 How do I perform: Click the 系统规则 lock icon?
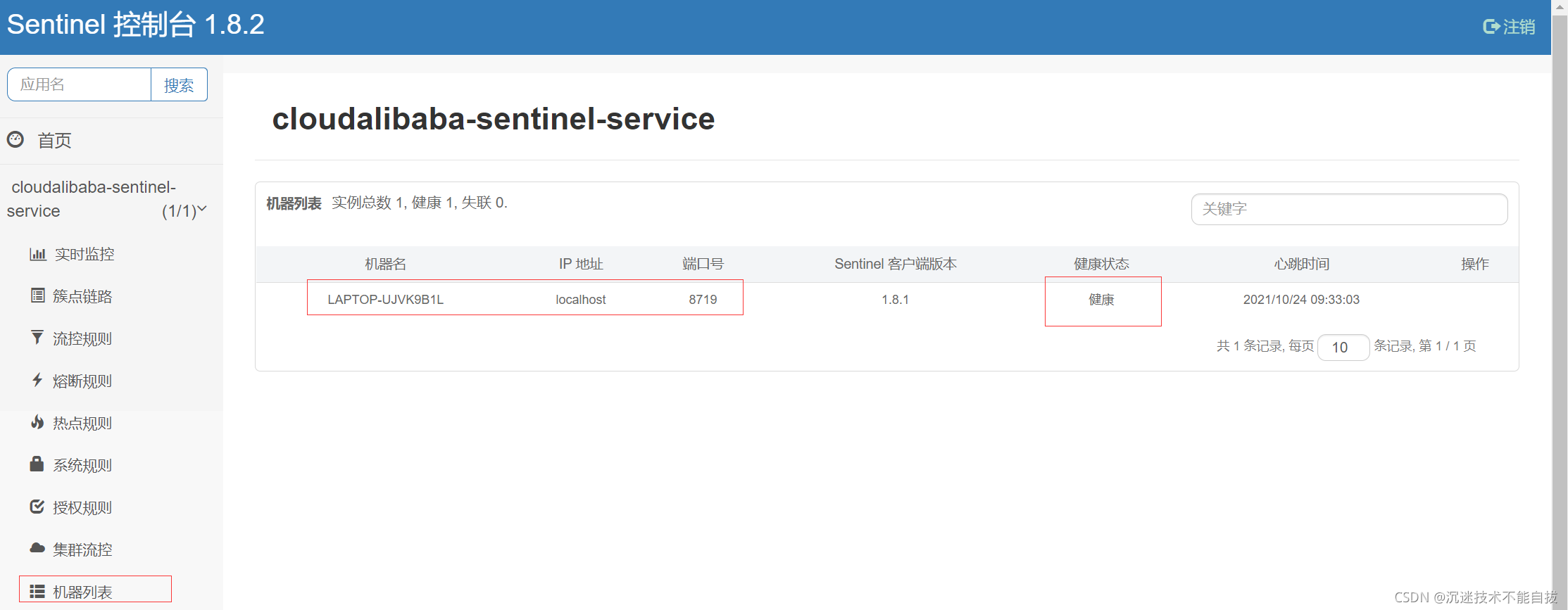(x=37, y=464)
